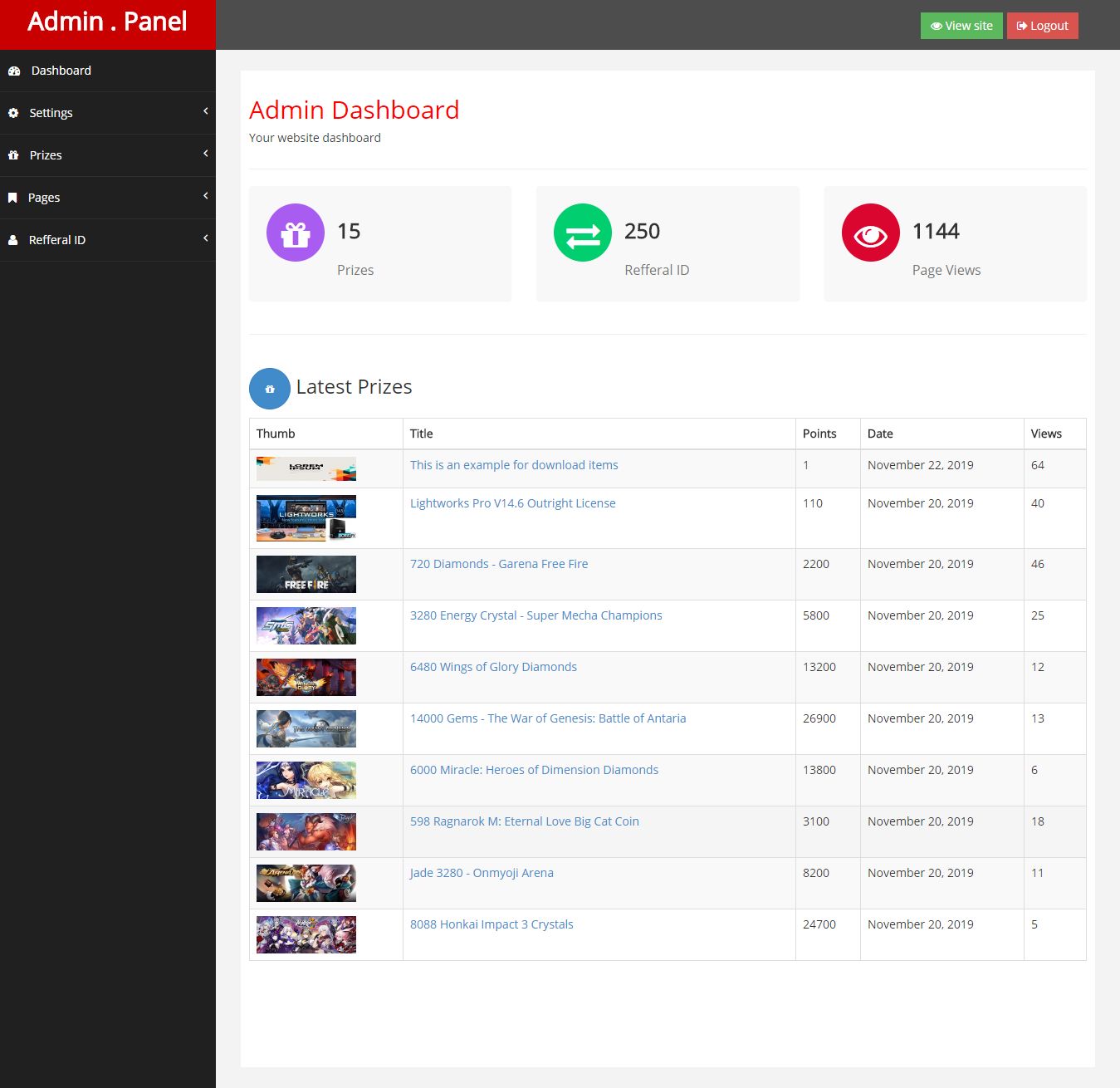Click the blue Latest Prizes gift icon

click(270, 389)
